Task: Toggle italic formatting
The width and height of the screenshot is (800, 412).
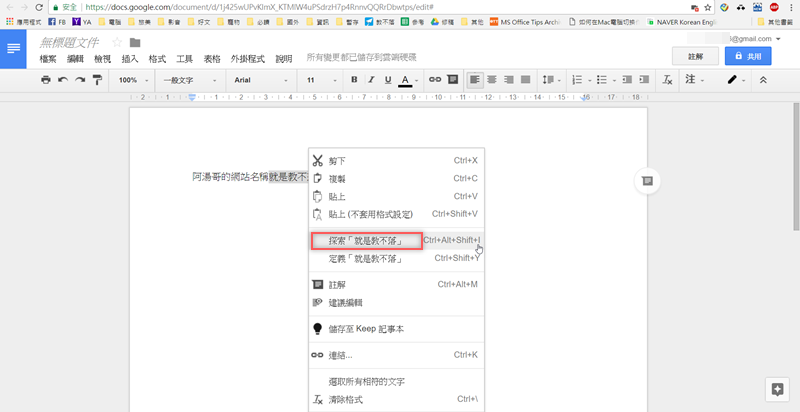Action: coord(369,80)
